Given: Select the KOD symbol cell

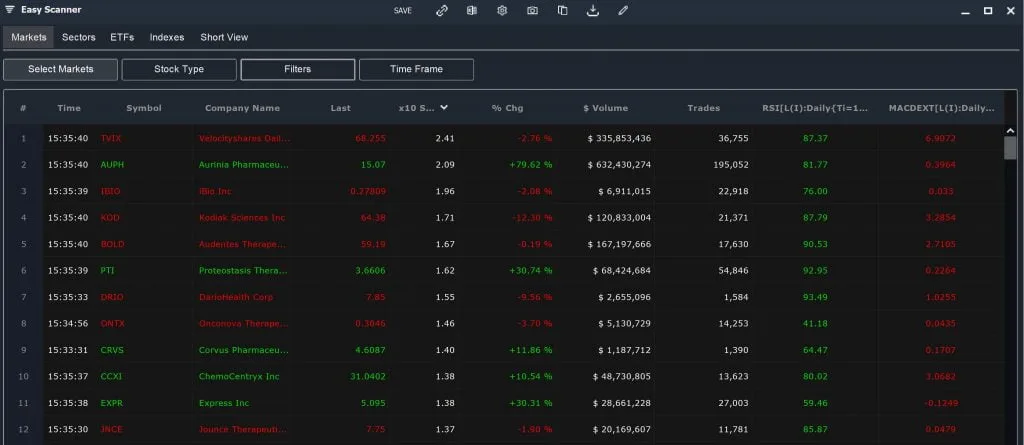Looking at the screenshot, I should click(x=110, y=218).
